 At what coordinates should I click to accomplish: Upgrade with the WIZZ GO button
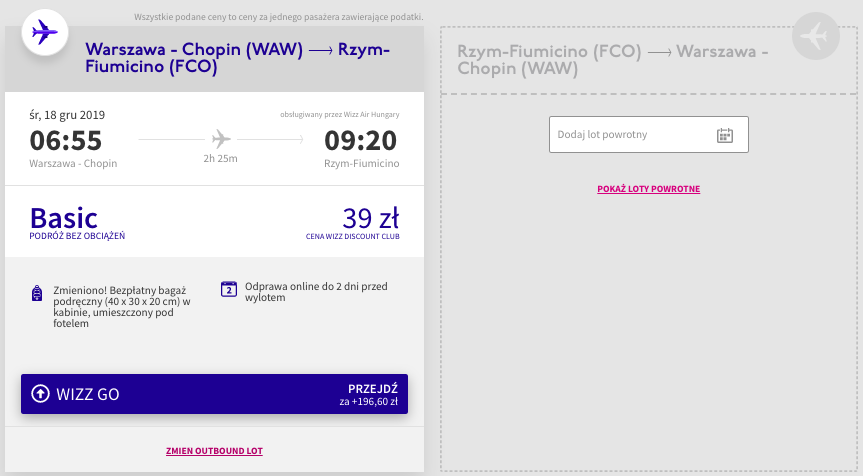tap(215, 394)
